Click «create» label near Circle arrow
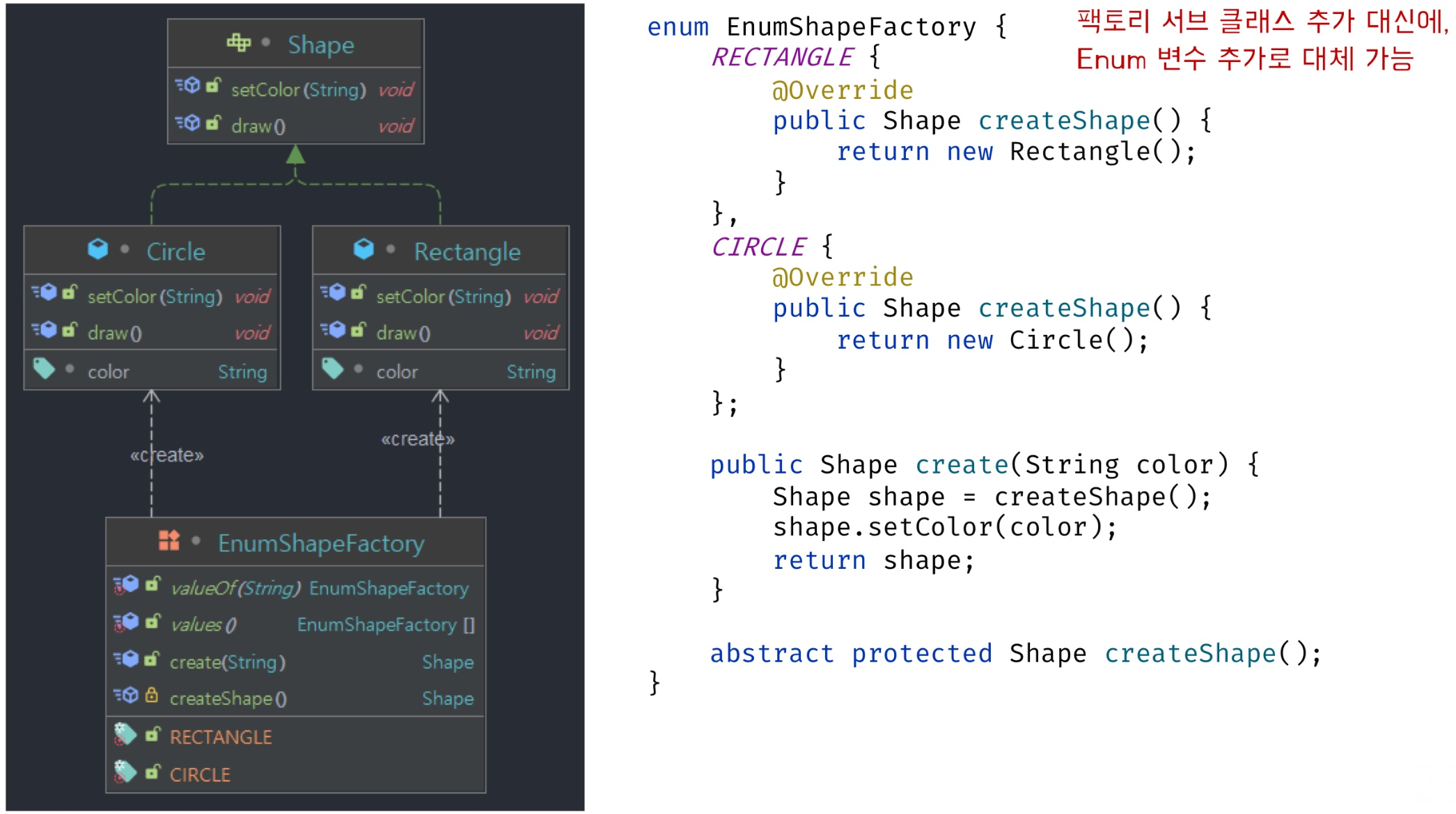Screen dimensions: 1456x814 tap(167, 455)
